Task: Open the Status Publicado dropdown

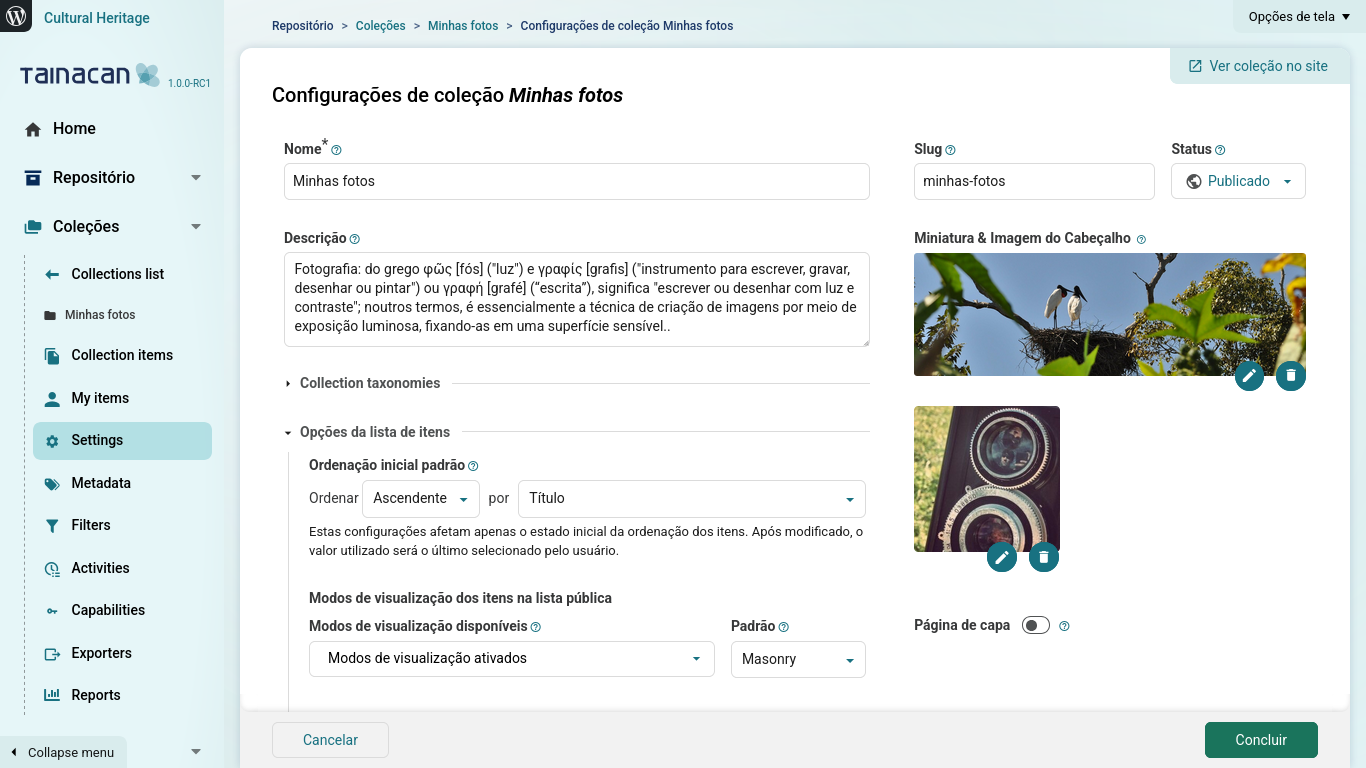Action: 1238,181
